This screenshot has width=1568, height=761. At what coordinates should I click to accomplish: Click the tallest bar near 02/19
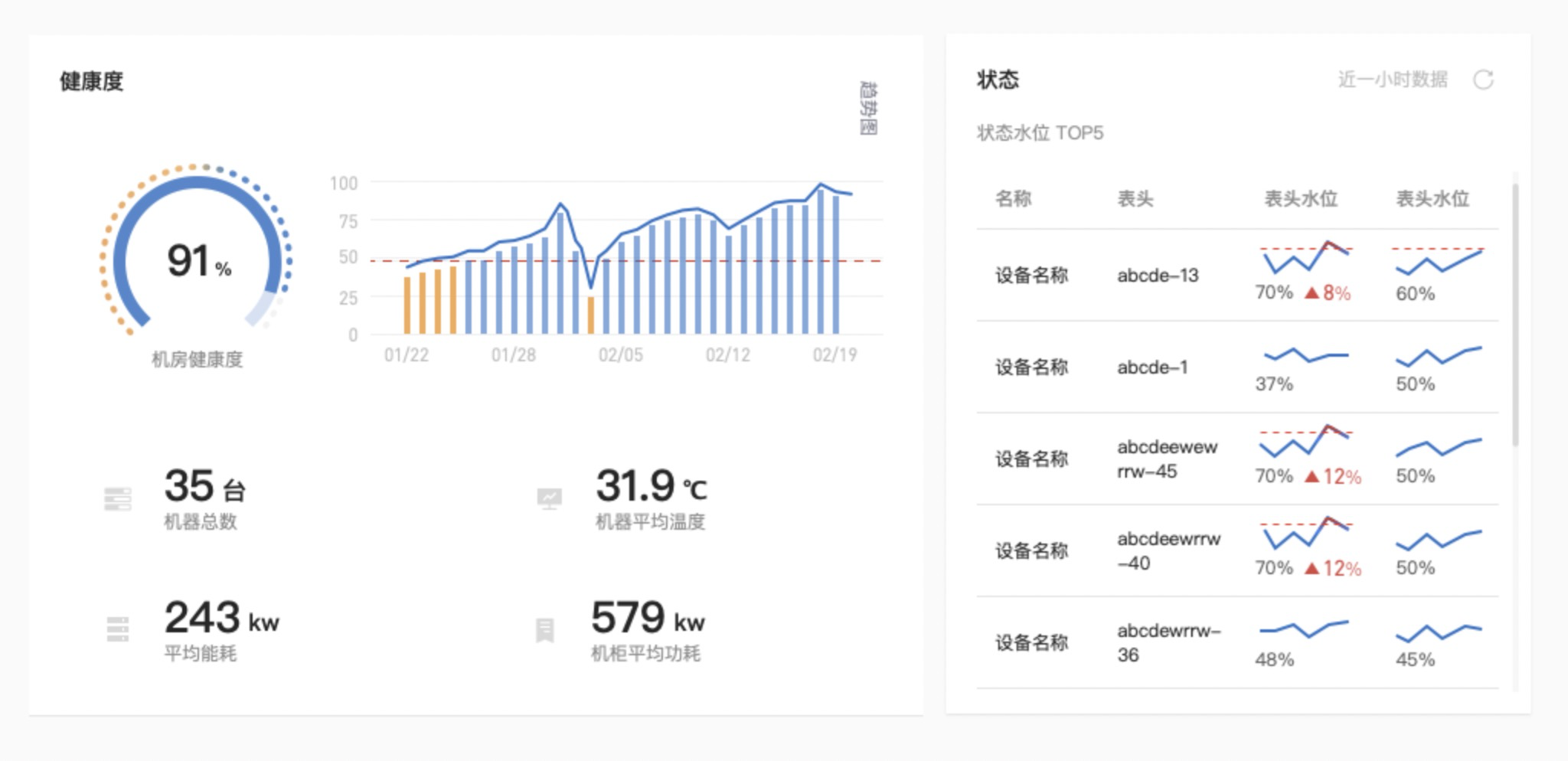coord(821,261)
